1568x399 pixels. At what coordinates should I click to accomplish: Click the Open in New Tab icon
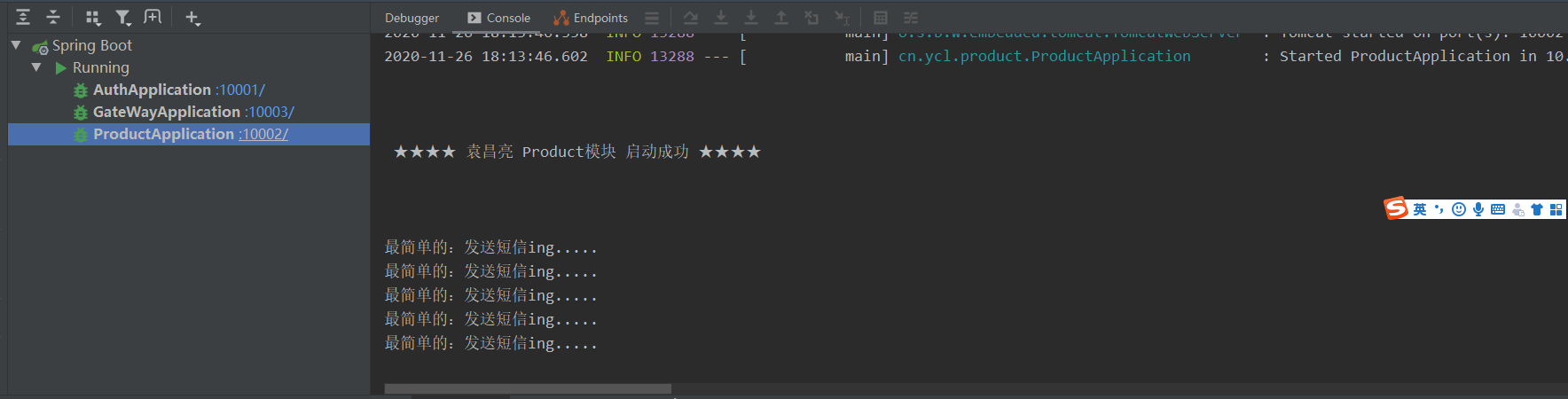(x=153, y=17)
